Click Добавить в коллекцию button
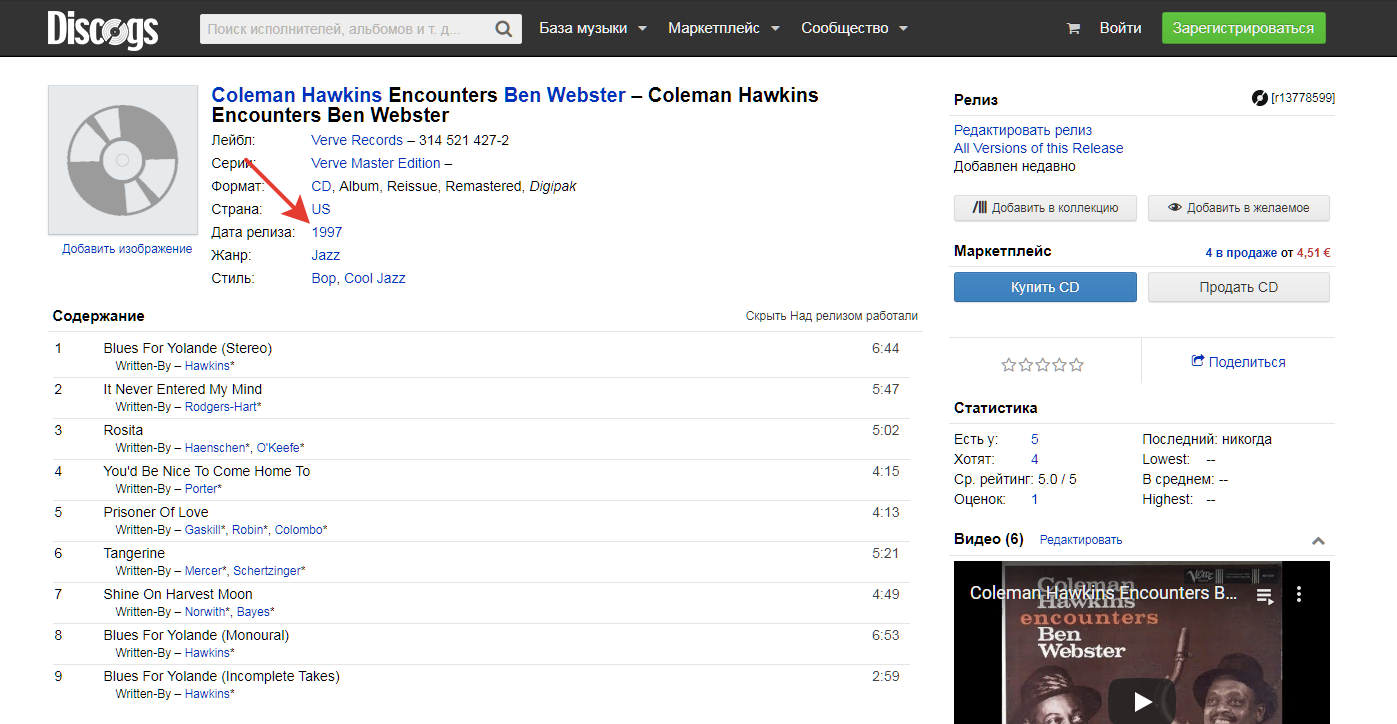Image resolution: width=1397 pixels, height=724 pixels. [x=1045, y=208]
